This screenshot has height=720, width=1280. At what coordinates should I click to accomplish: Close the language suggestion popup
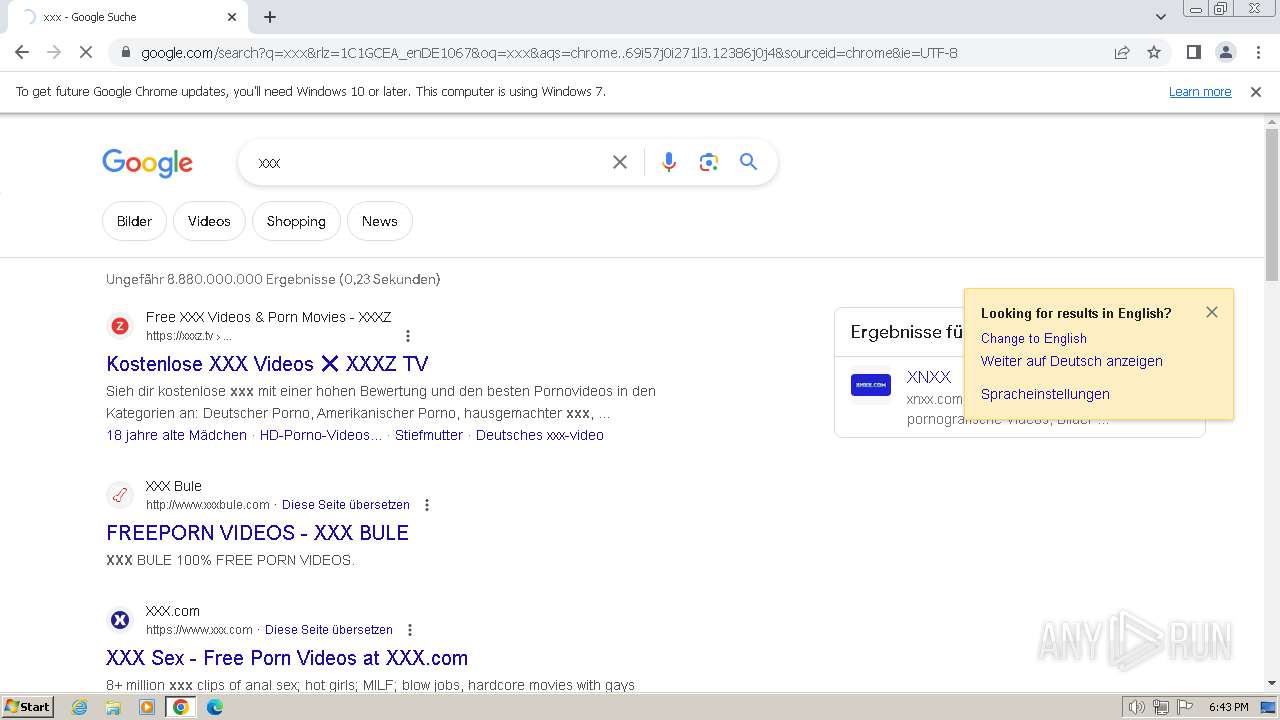click(x=1212, y=312)
